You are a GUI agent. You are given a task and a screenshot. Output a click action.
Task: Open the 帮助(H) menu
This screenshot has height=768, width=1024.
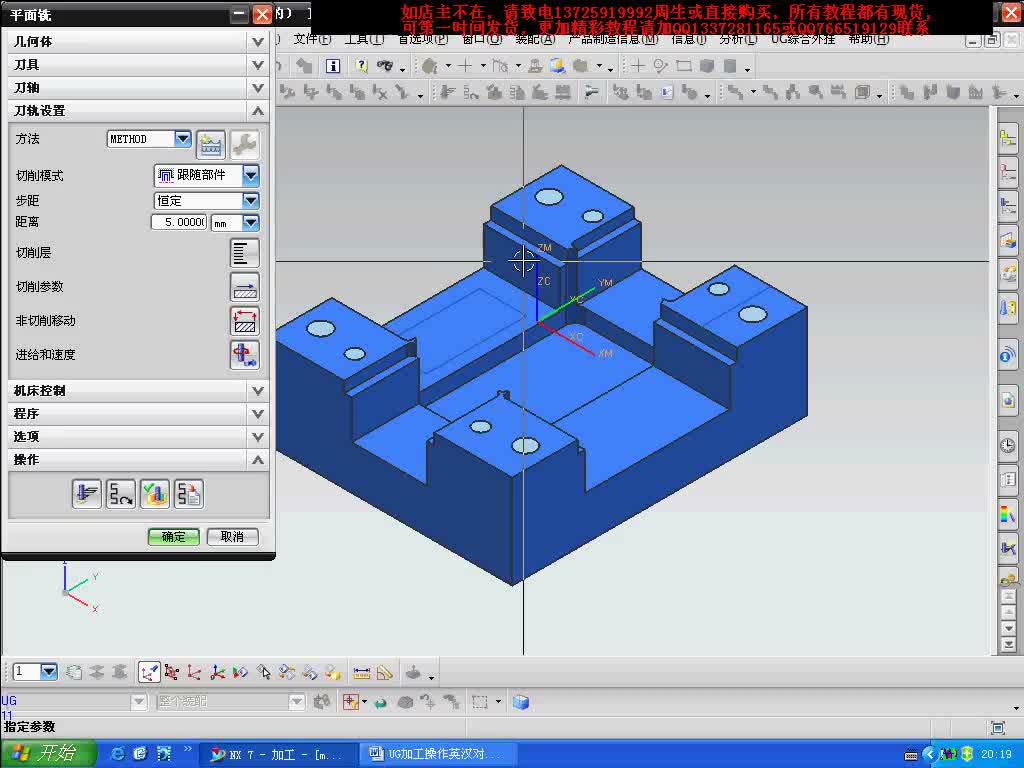[869, 39]
